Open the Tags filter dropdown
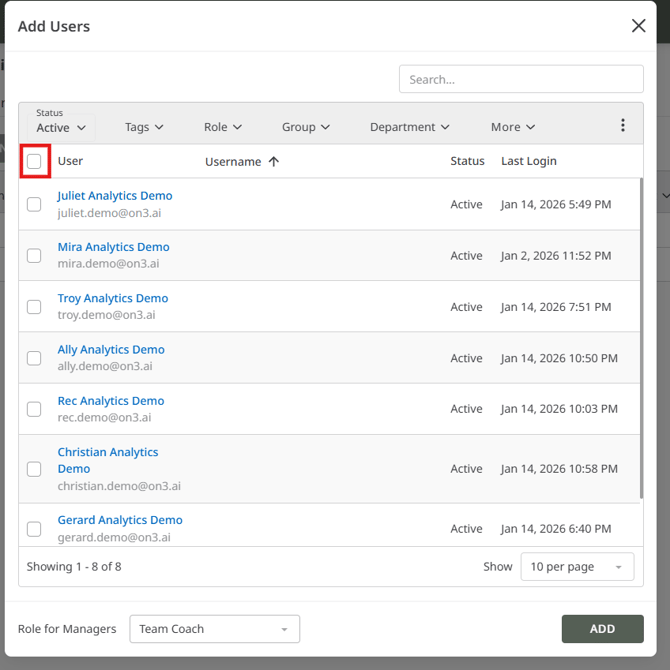This screenshot has height=670, width=670. (144, 127)
